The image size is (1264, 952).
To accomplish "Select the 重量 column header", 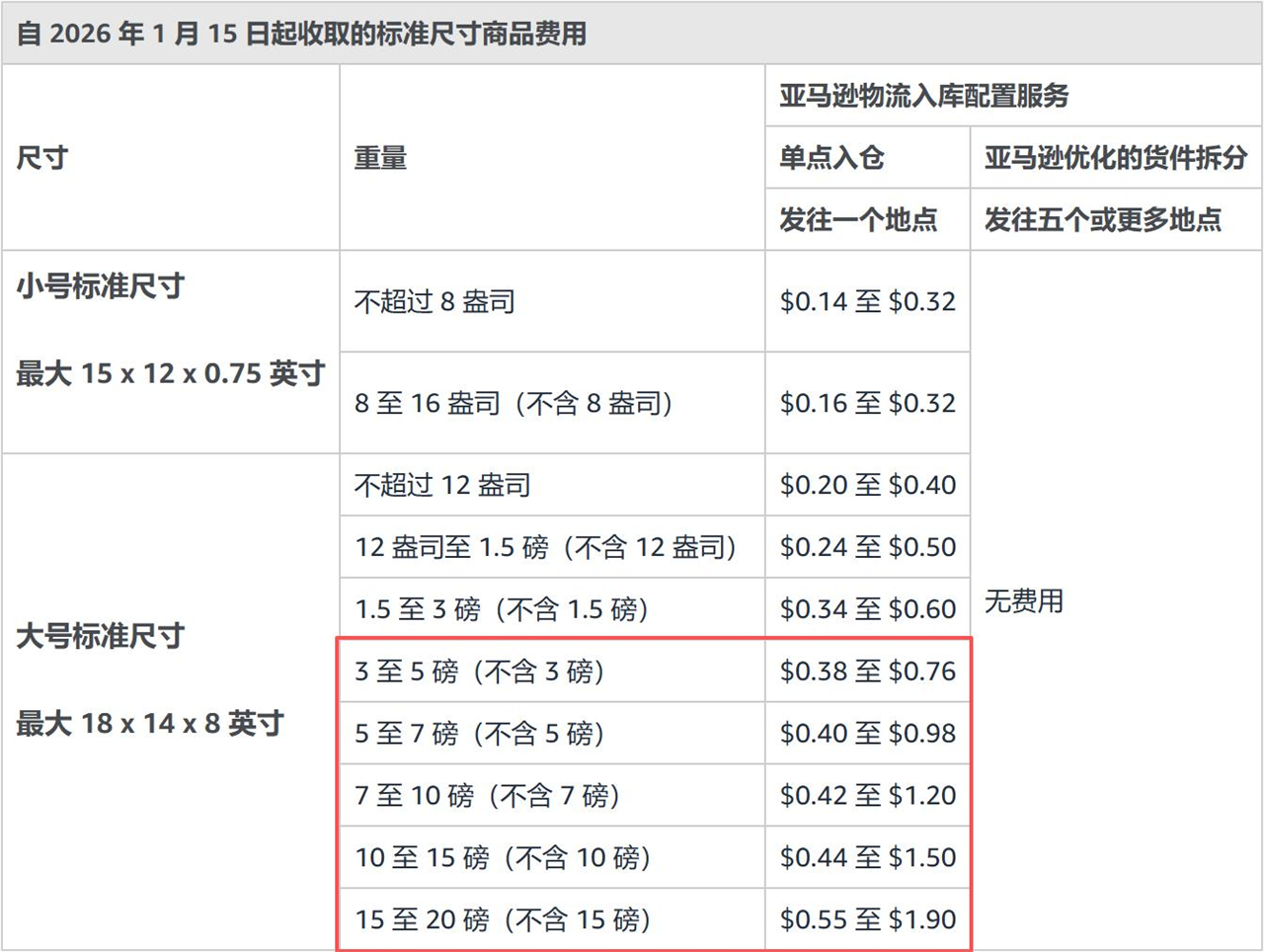I will click(x=381, y=158).
